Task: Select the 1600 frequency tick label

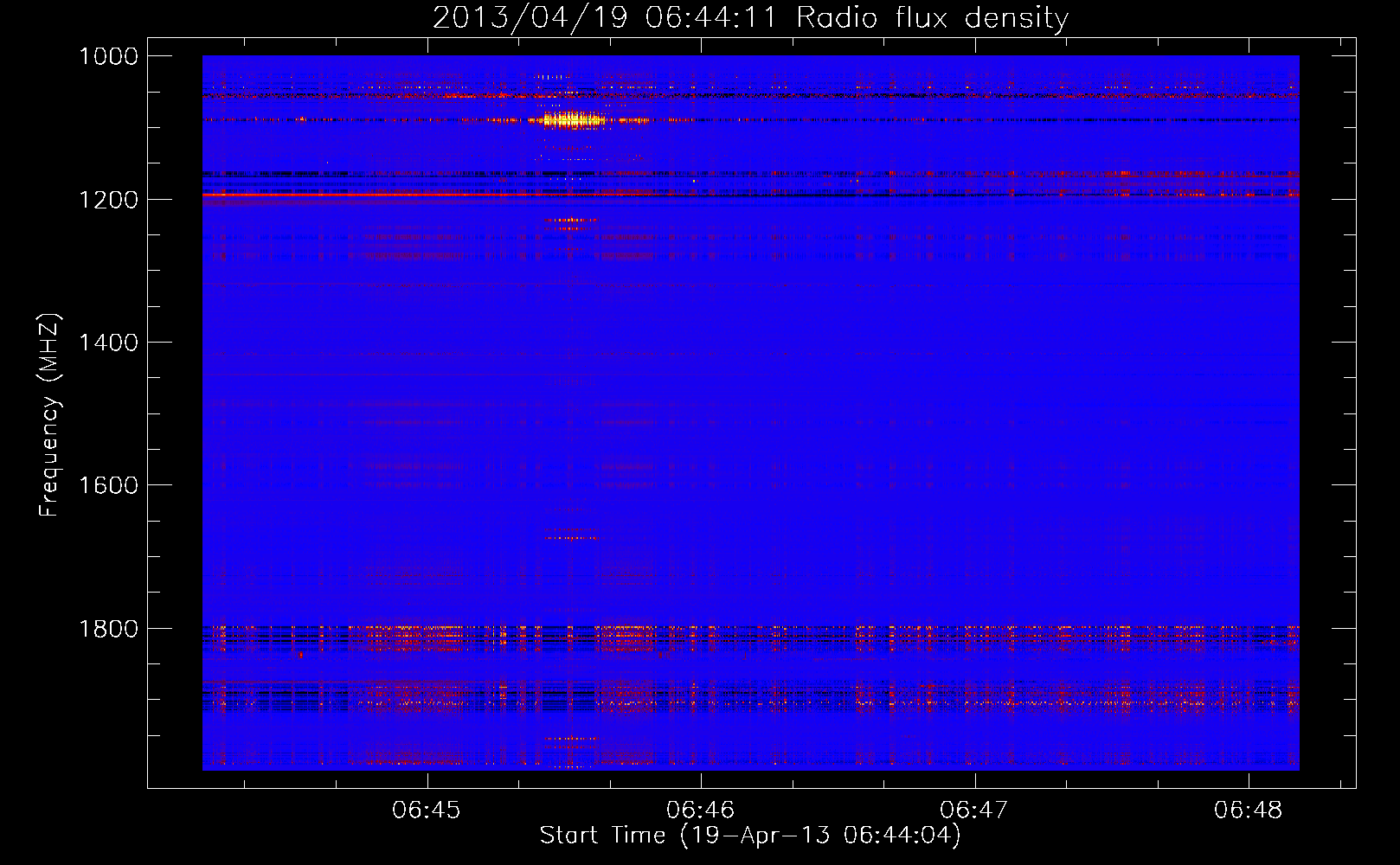Action: pyautogui.click(x=108, y=485)
